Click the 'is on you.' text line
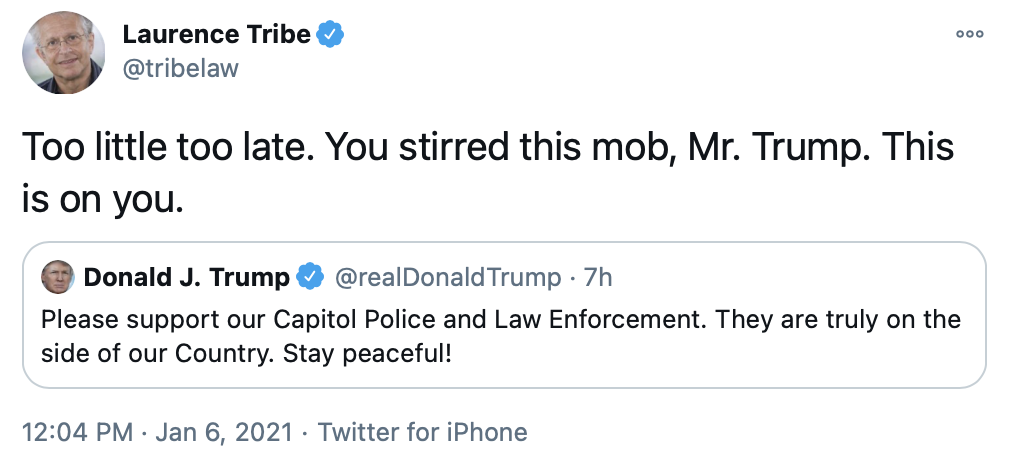 point(103,199)
